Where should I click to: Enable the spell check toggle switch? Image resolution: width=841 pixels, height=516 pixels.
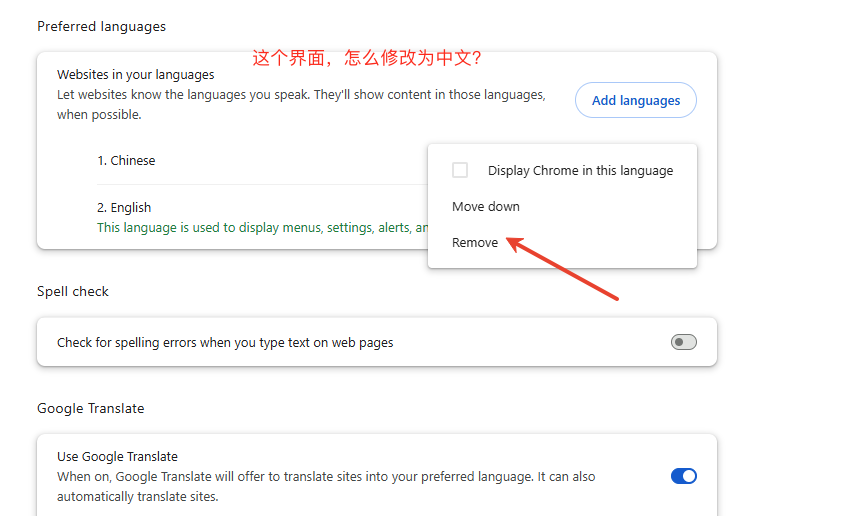pyautogui.click(x=683, y=342)
